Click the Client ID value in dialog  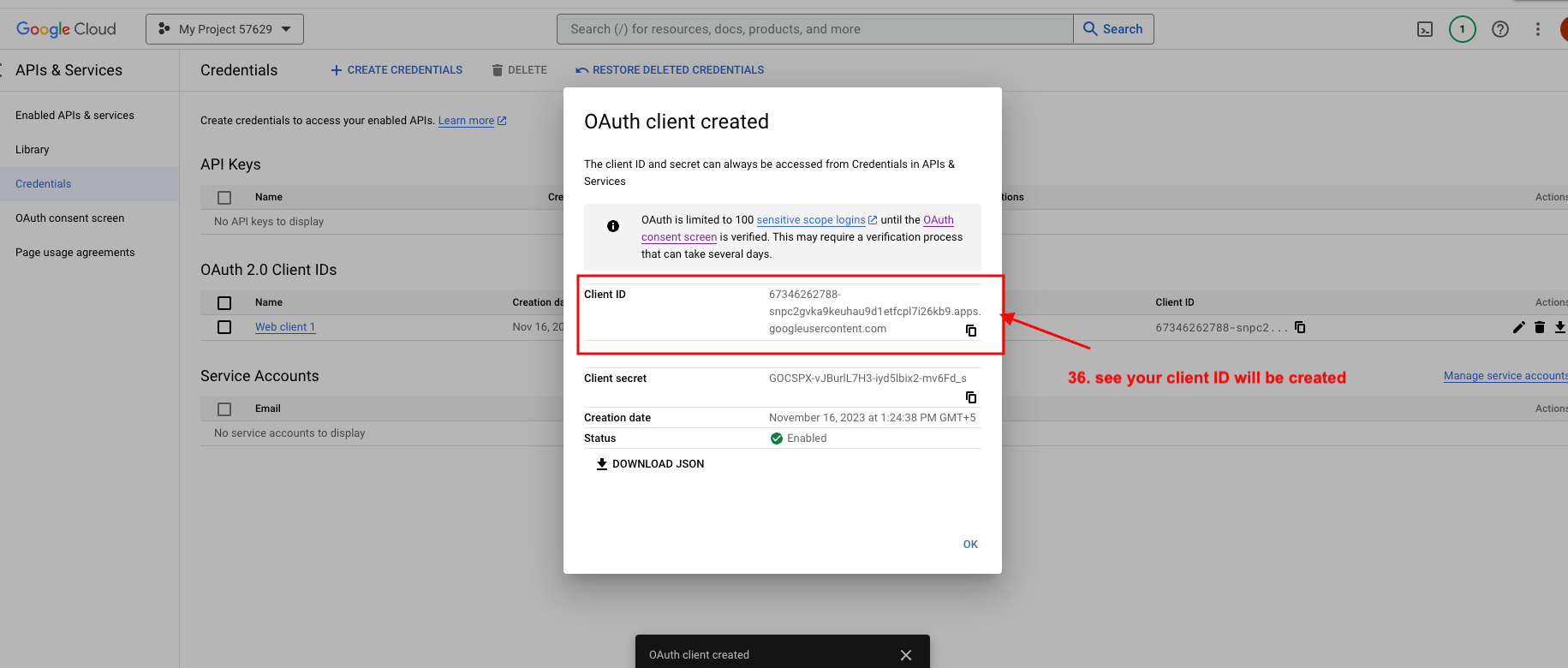pos(874,312)
